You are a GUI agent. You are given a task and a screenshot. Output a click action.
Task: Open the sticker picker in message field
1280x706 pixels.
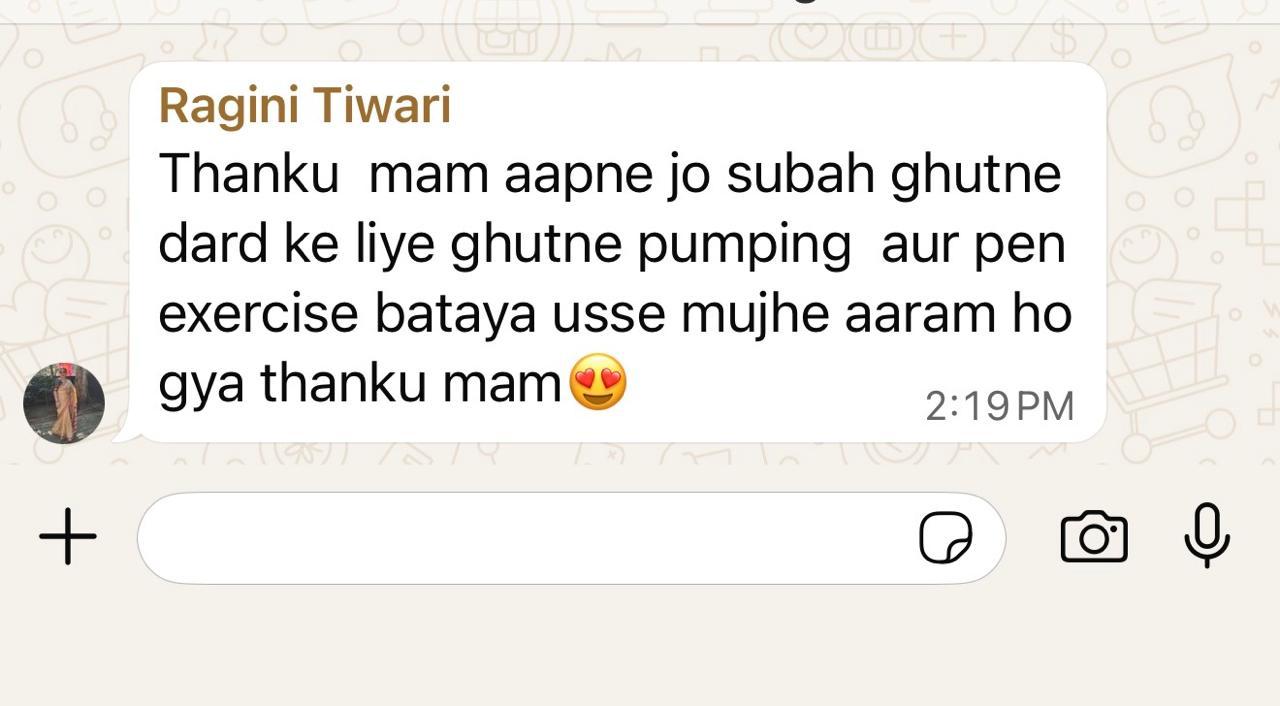click(945, 538)
